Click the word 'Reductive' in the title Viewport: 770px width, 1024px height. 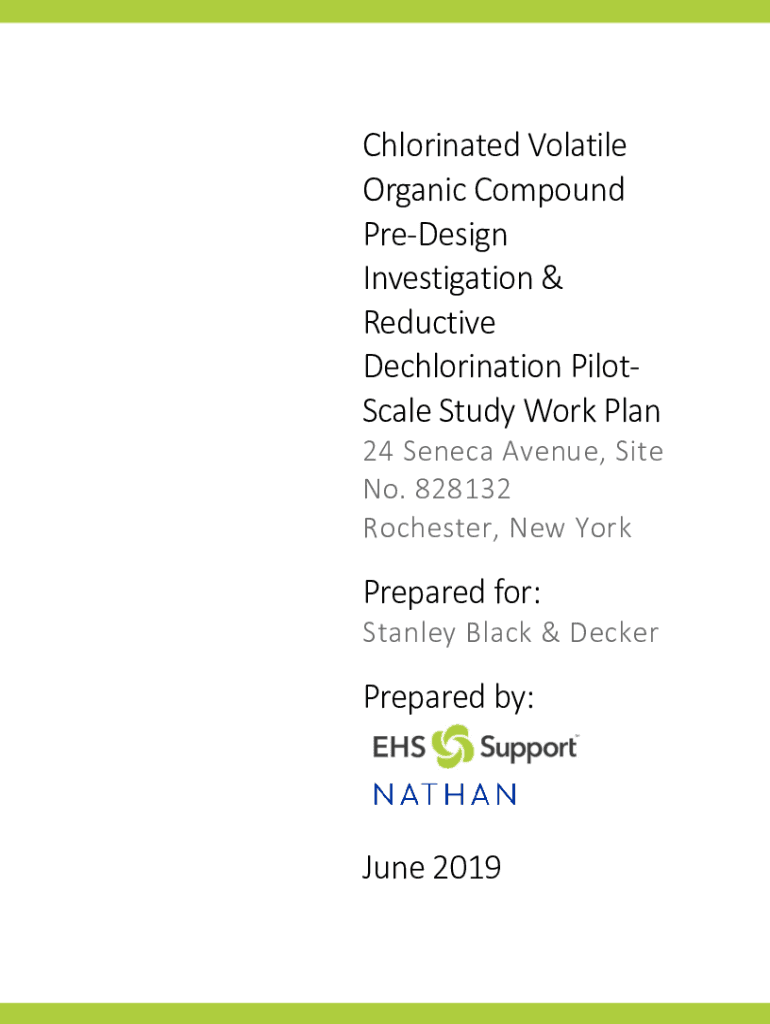point(429,323)
